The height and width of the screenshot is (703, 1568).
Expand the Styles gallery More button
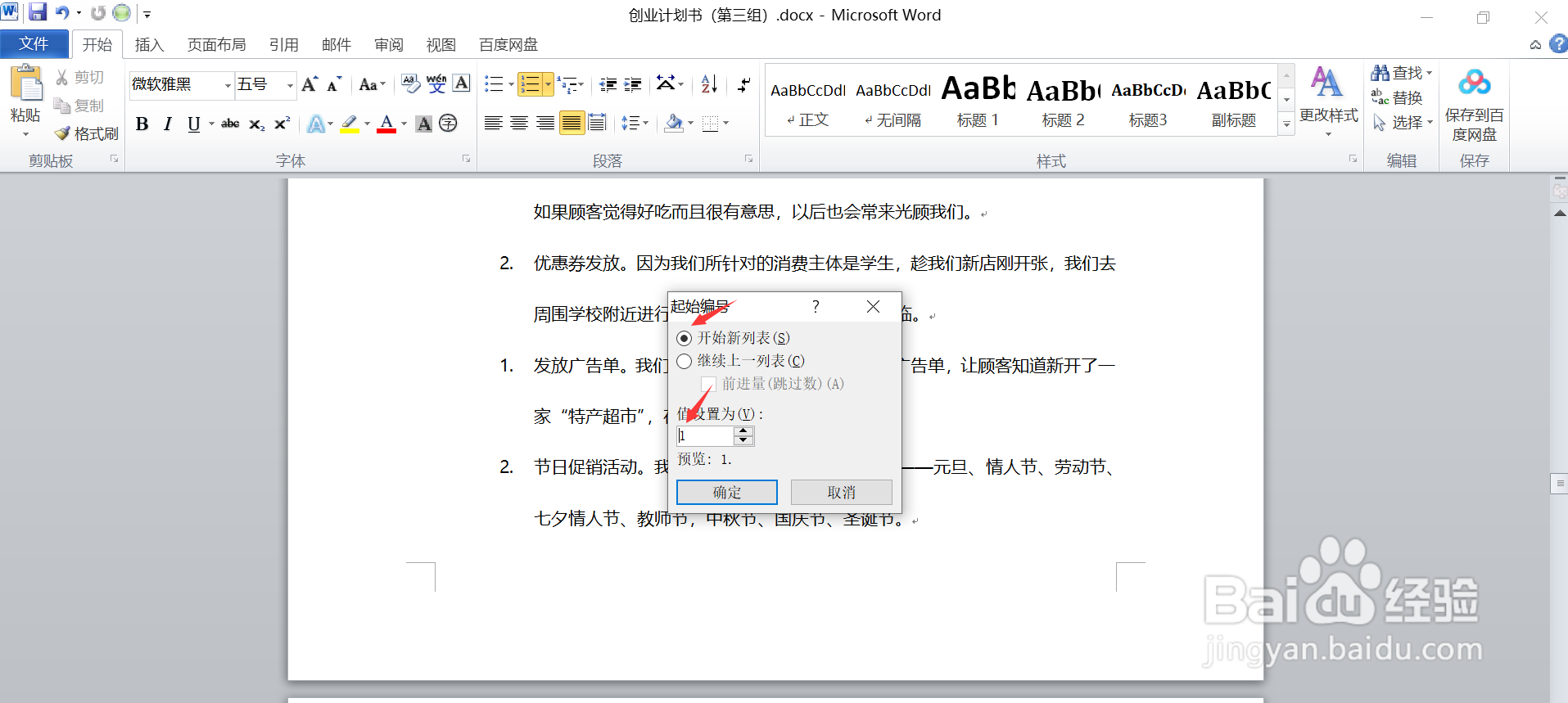tap(1286, 125)
